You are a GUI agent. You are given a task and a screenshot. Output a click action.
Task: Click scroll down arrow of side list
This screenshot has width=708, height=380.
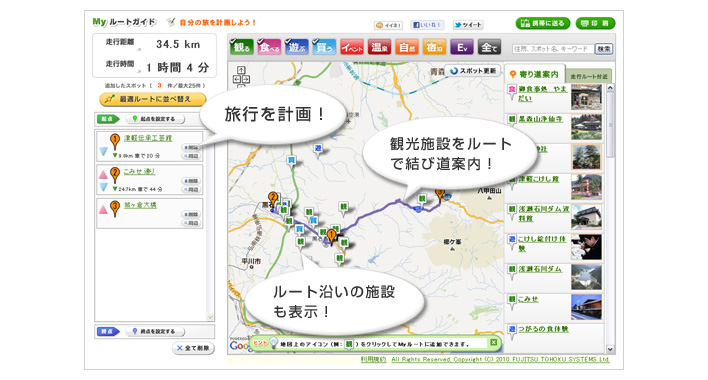(610, 349)
